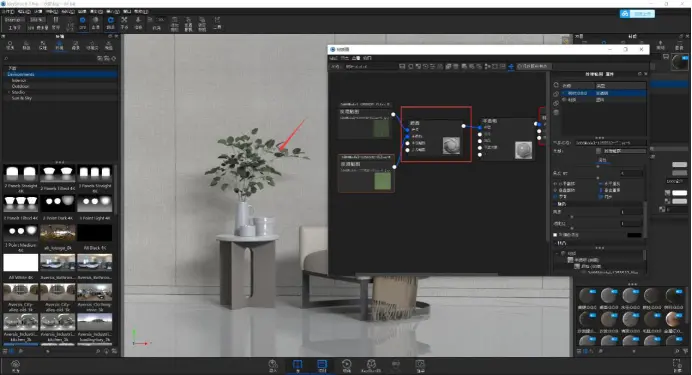Select the 3 Point Dark 4K thumbnail
The width and height of the screenshot is (692, 375).
(x=58, y=203)
